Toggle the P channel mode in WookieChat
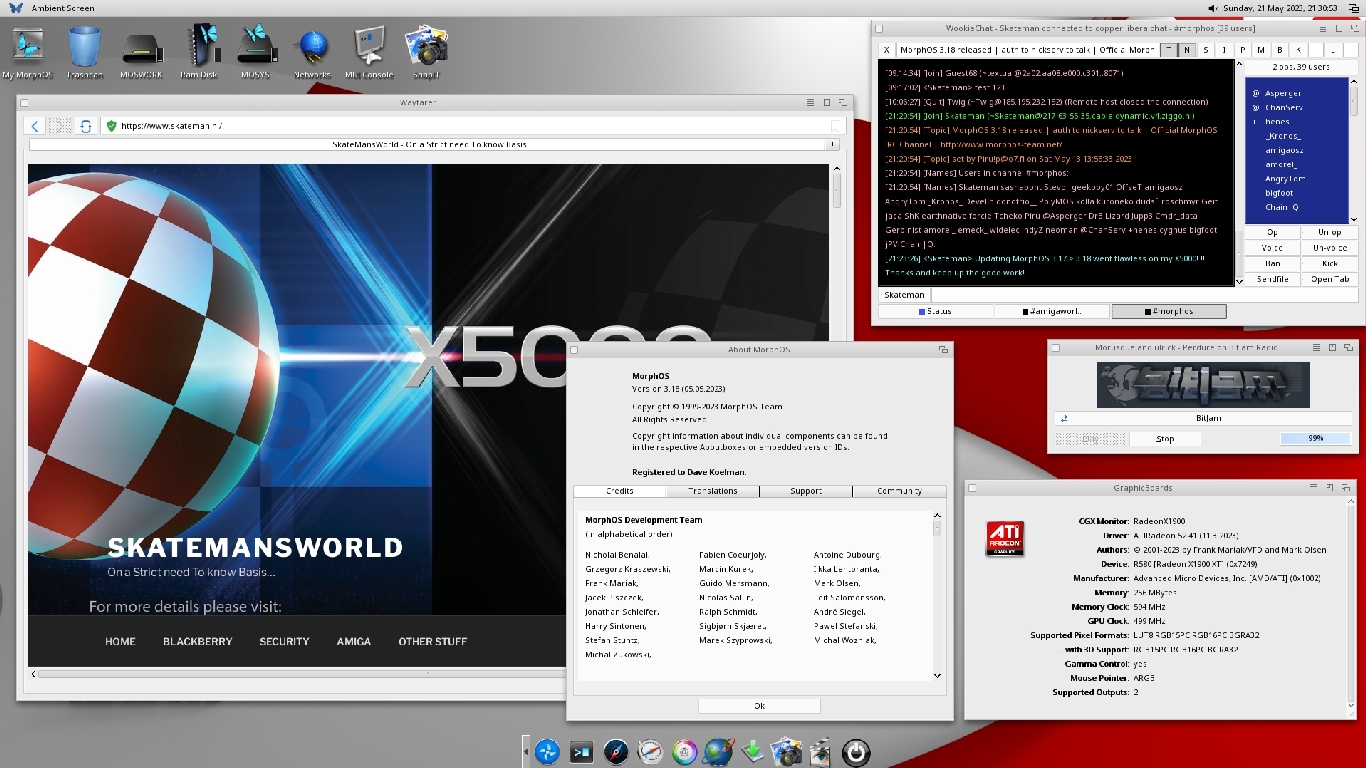Viewport: 1366px width, 768px height. tap(1242, 50)
